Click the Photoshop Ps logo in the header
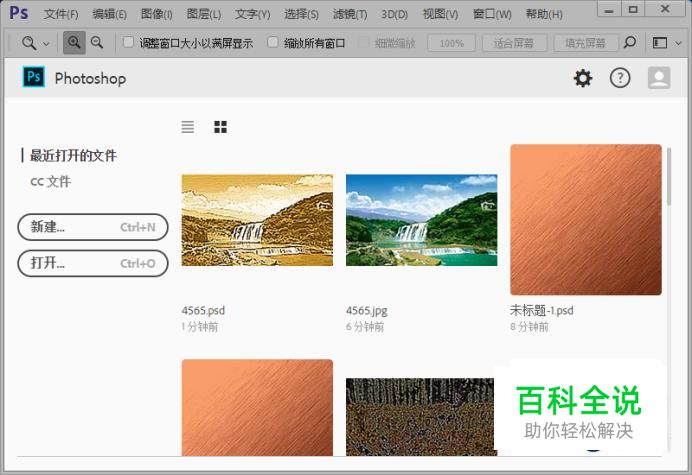 pos(34,77)
